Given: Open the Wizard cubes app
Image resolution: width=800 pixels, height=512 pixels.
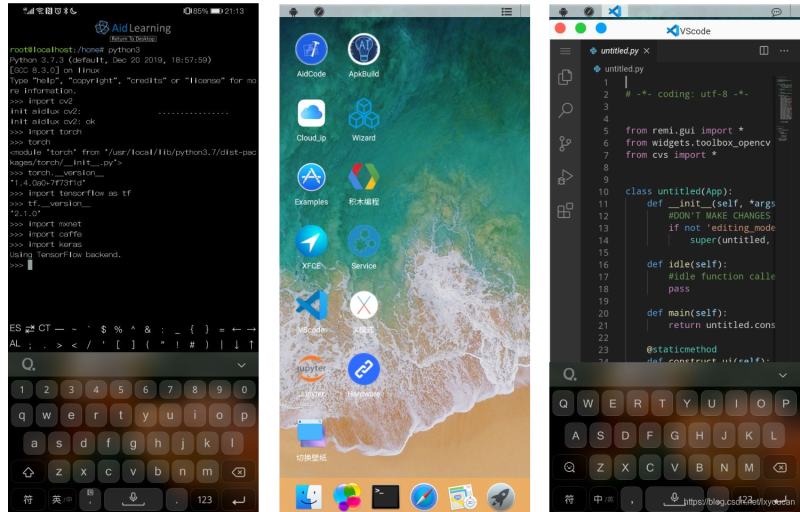Looking at the screenshot, I should [x=364, y=113].
